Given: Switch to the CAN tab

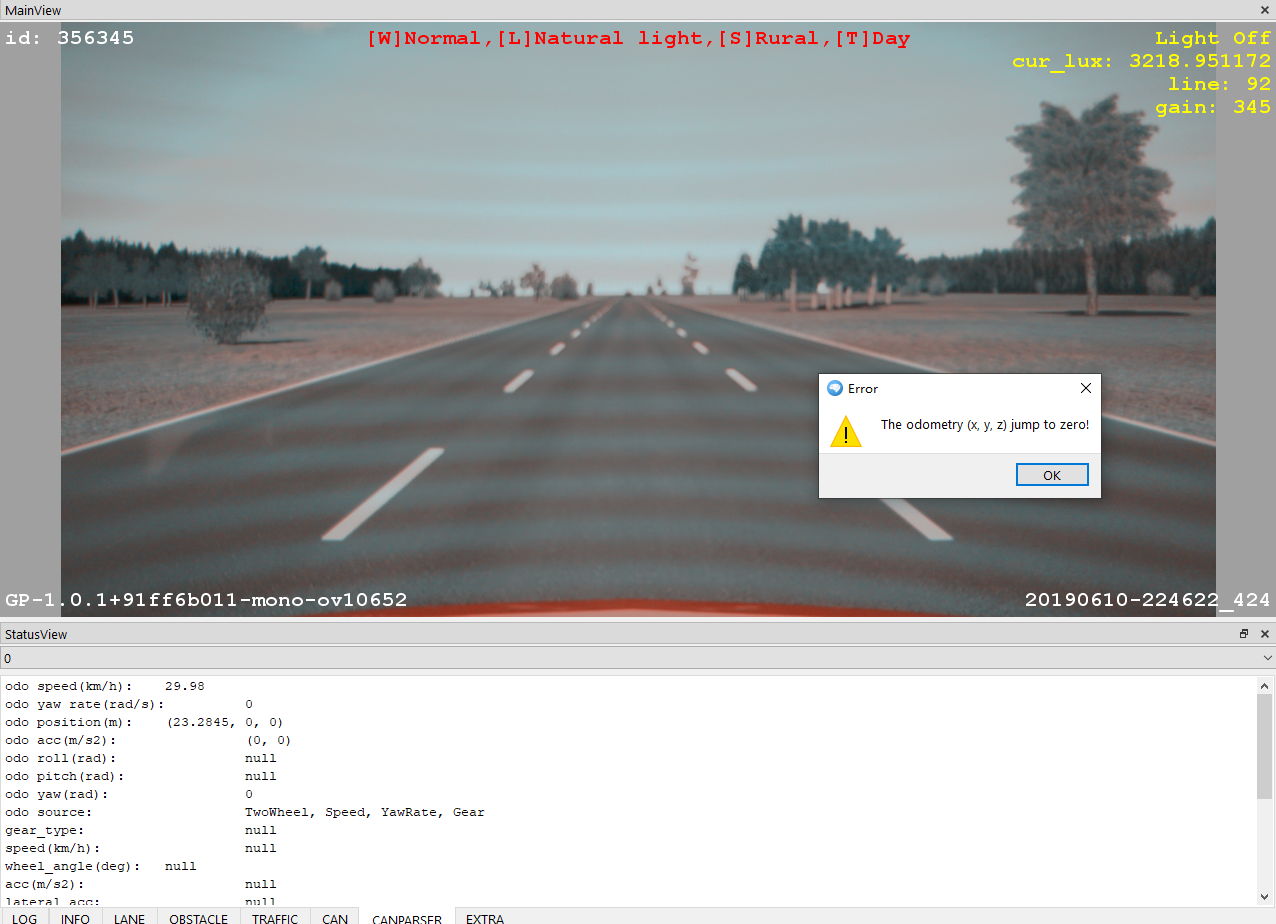Looking at the screenshot, I should [x=335, y=918].
